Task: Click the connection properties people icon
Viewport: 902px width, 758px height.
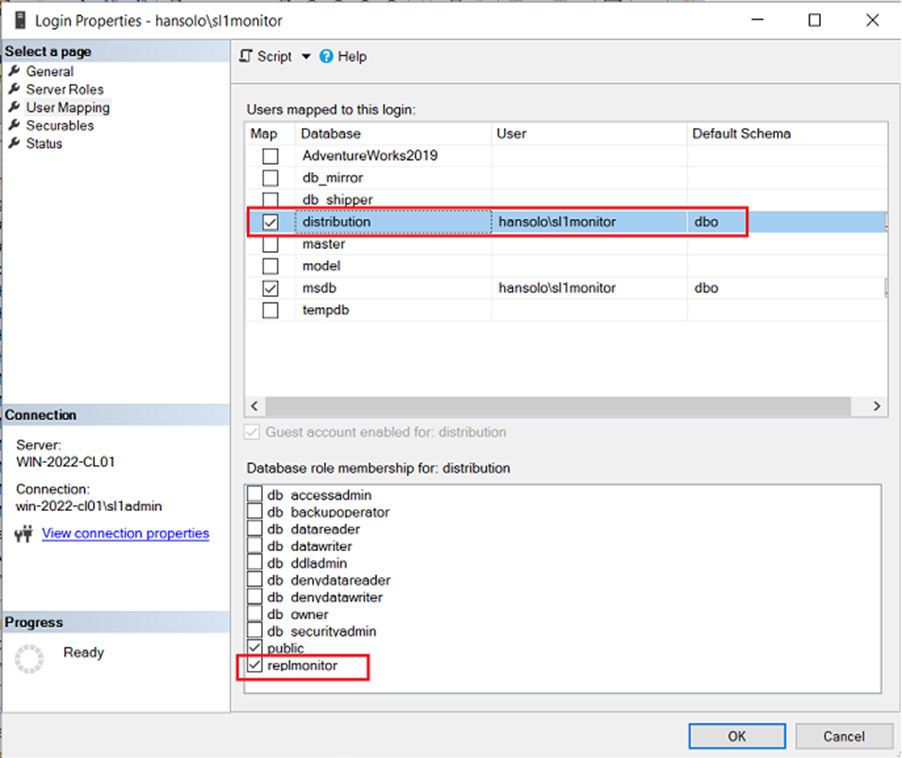Action: point(23,533)
